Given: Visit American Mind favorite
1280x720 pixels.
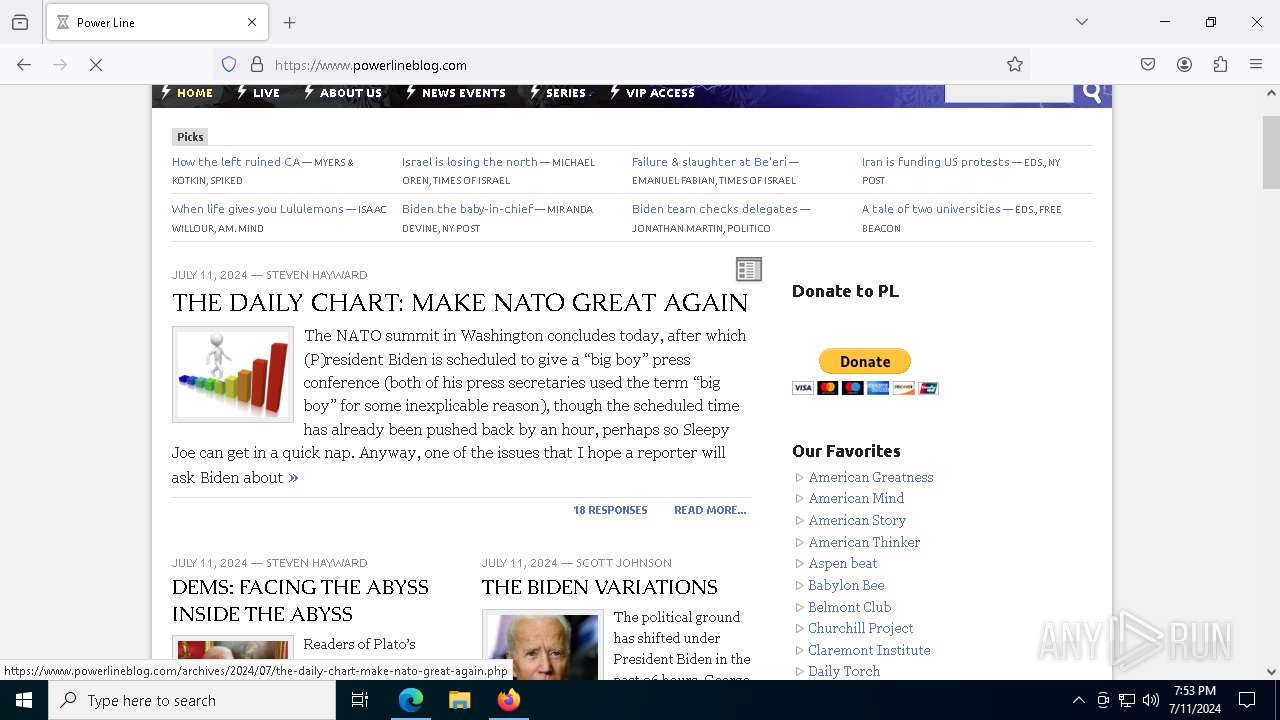Looking at the screenshot, I should pos(856,498).
